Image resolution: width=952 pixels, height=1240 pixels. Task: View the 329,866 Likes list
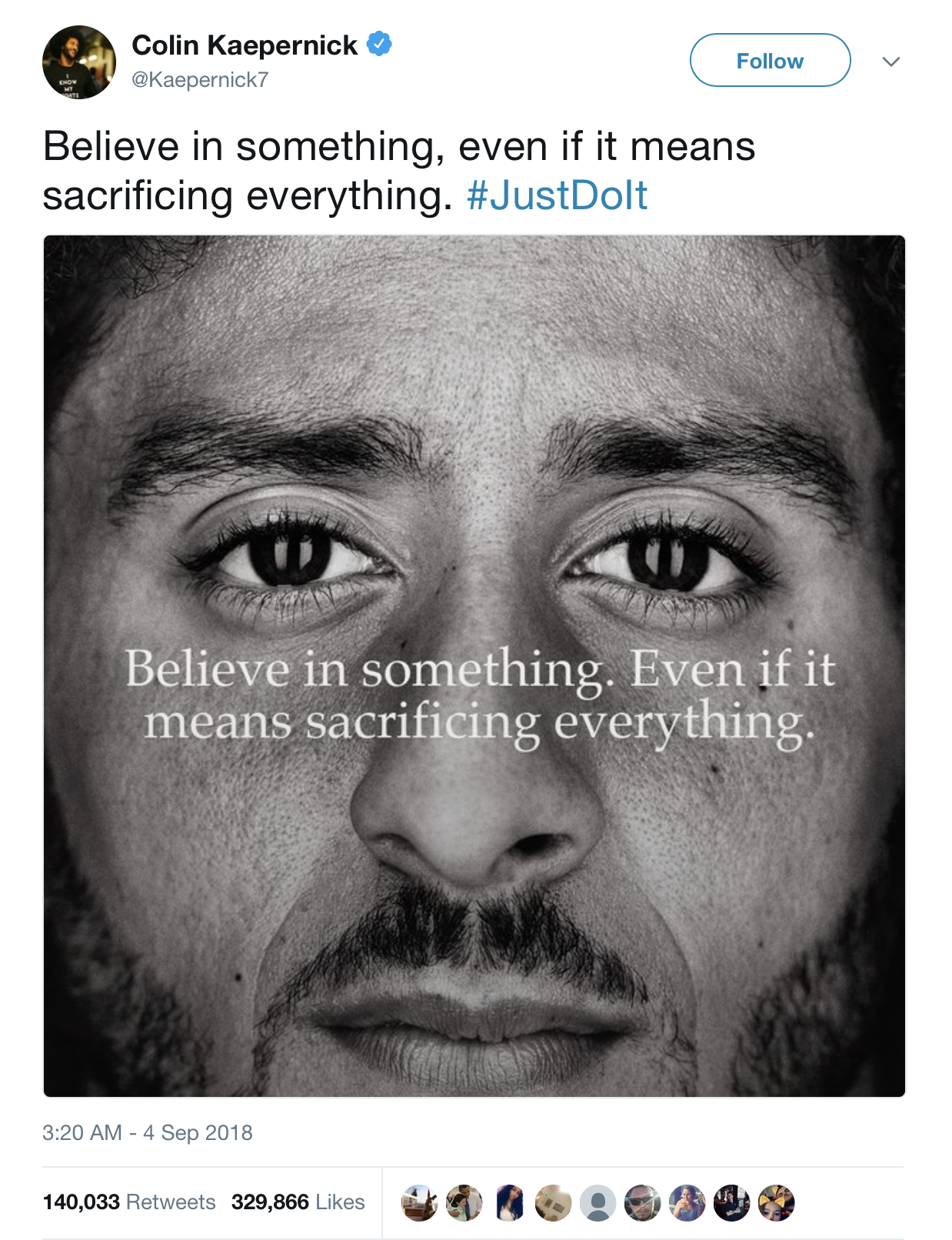(298, 1202)
